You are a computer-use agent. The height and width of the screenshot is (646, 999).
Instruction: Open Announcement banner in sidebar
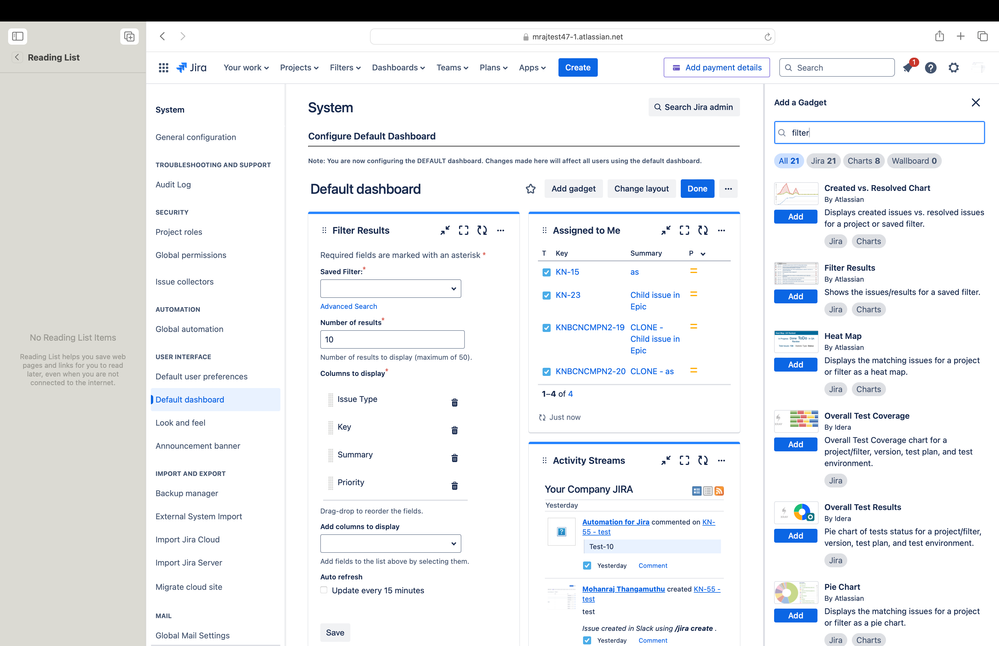pos(198,446)
